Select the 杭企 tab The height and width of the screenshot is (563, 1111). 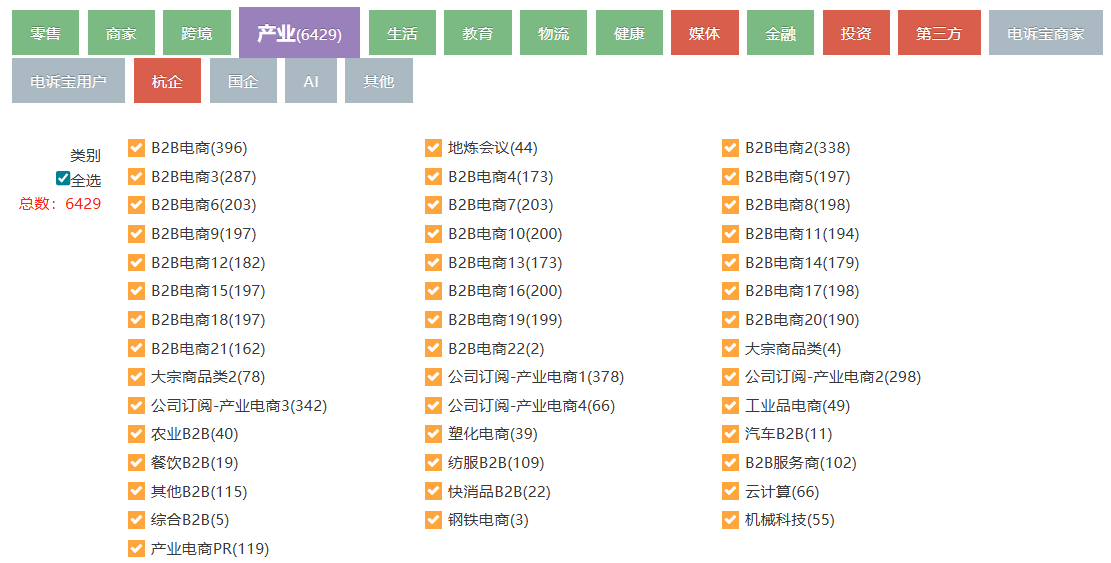(167, 81)
